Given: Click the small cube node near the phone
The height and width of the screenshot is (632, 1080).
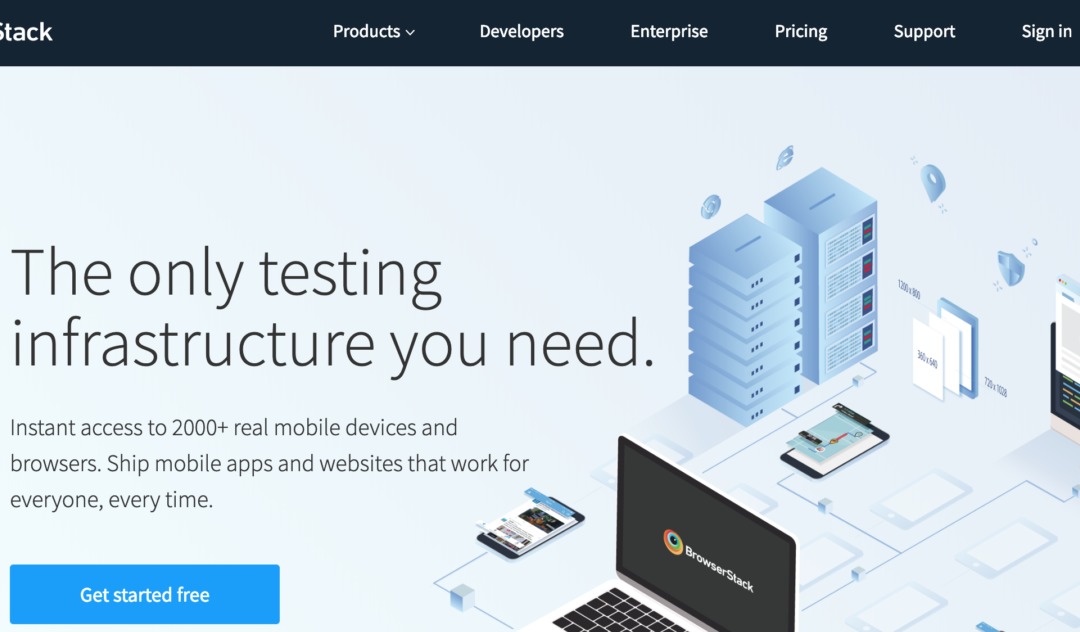Looking at the screenshot, I should click(461, 597).
